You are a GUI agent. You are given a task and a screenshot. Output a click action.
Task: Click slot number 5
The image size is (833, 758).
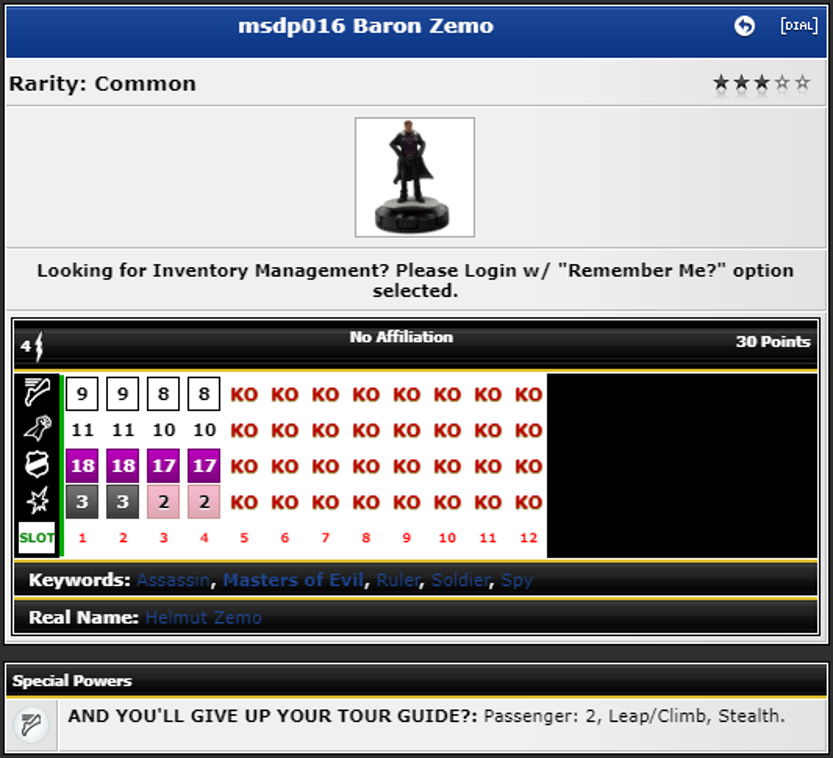[244, 538]
